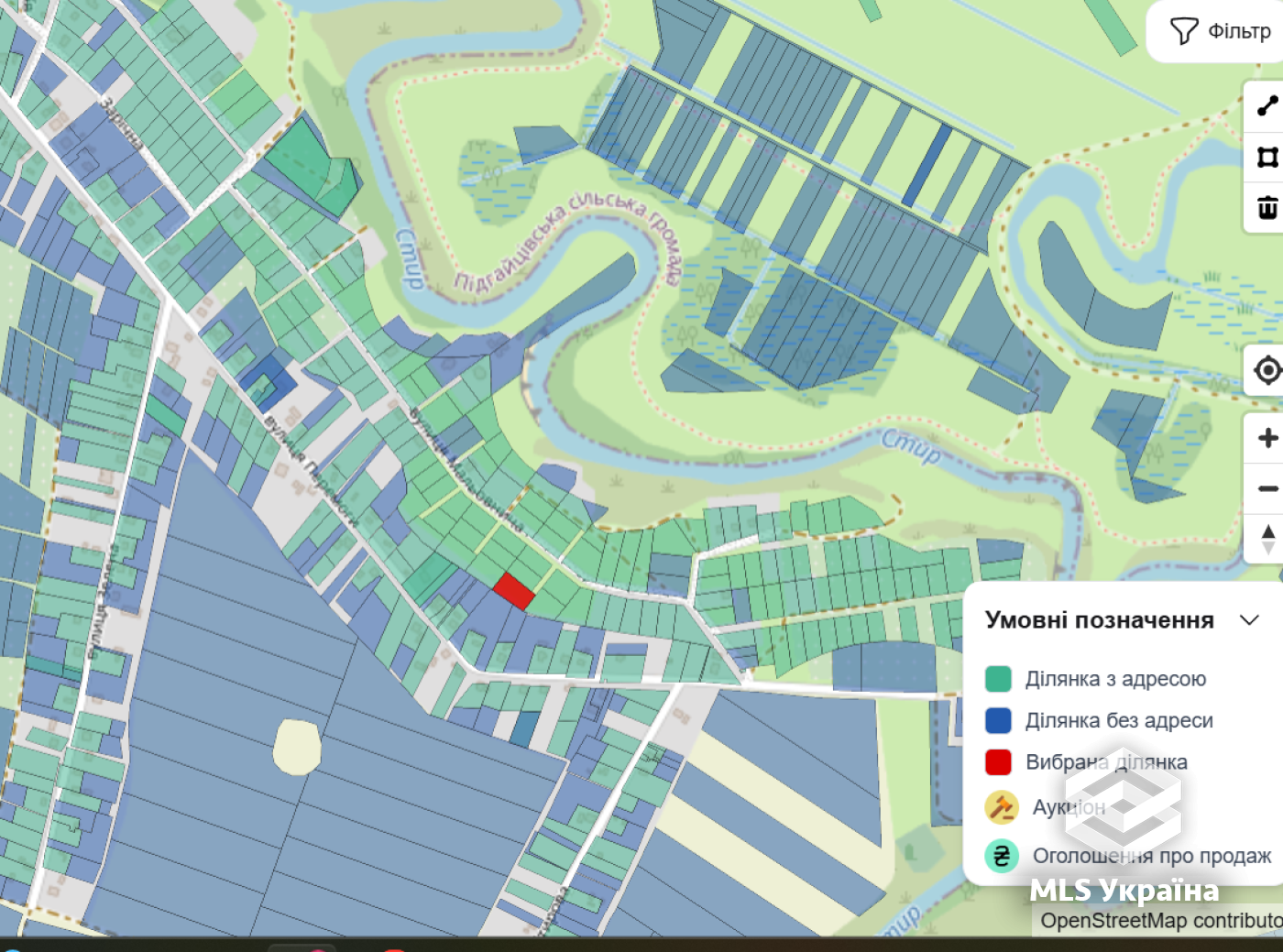
Task: Click the hryvnia Оголошення про продаж icon
Action: [x=1001, y=856]
